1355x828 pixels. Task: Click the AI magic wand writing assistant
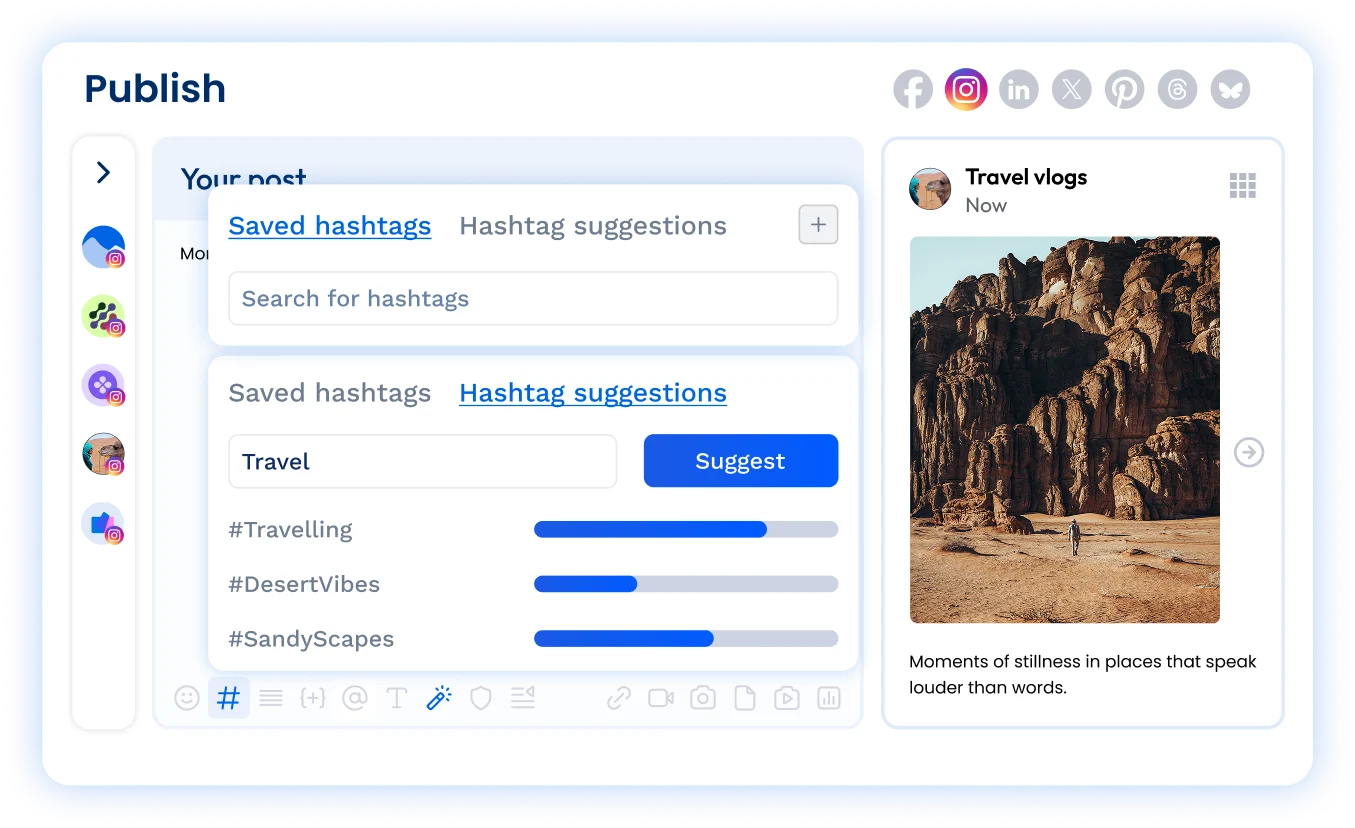(x=438, y=697)
